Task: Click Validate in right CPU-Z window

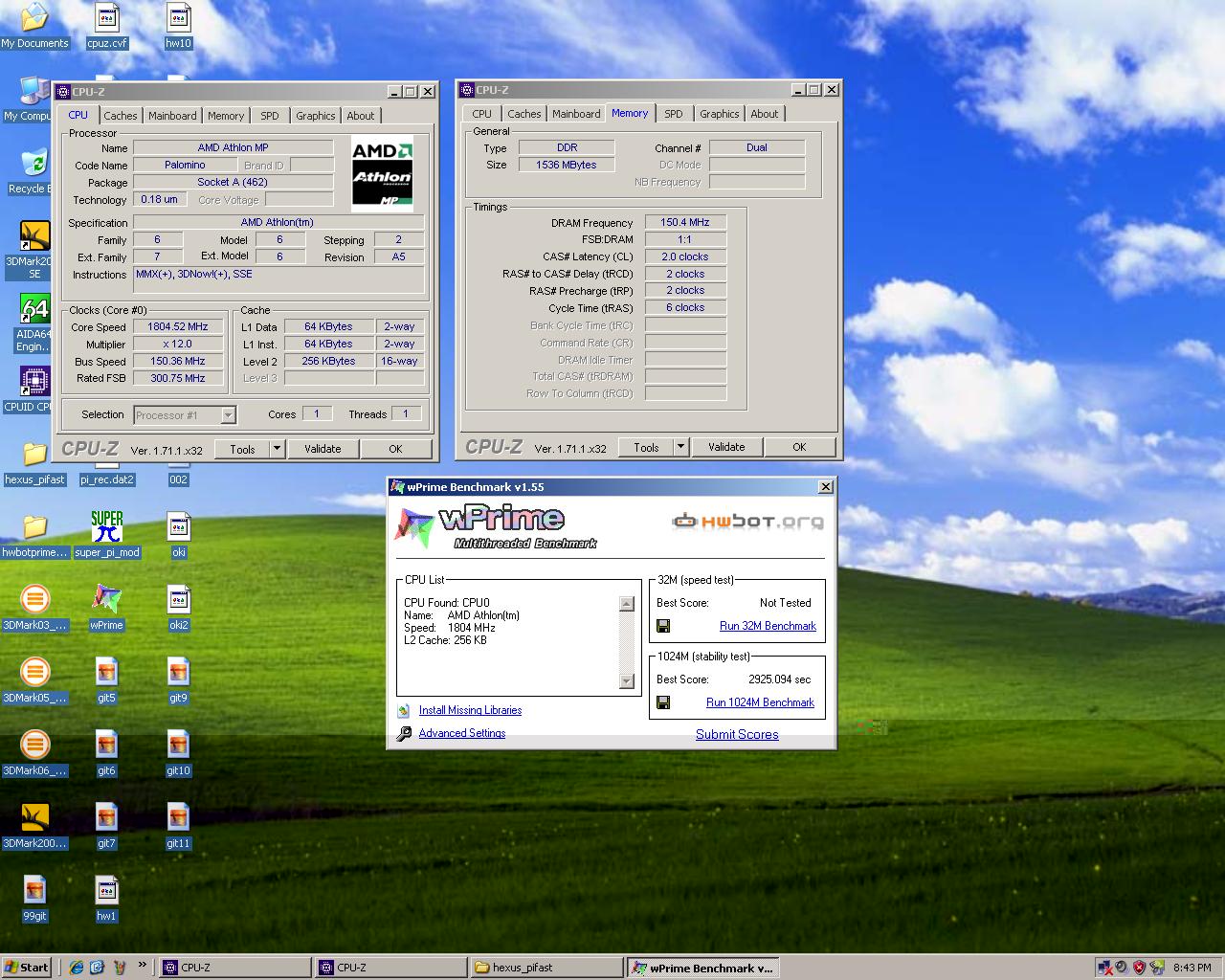Action: click(726, 447)
